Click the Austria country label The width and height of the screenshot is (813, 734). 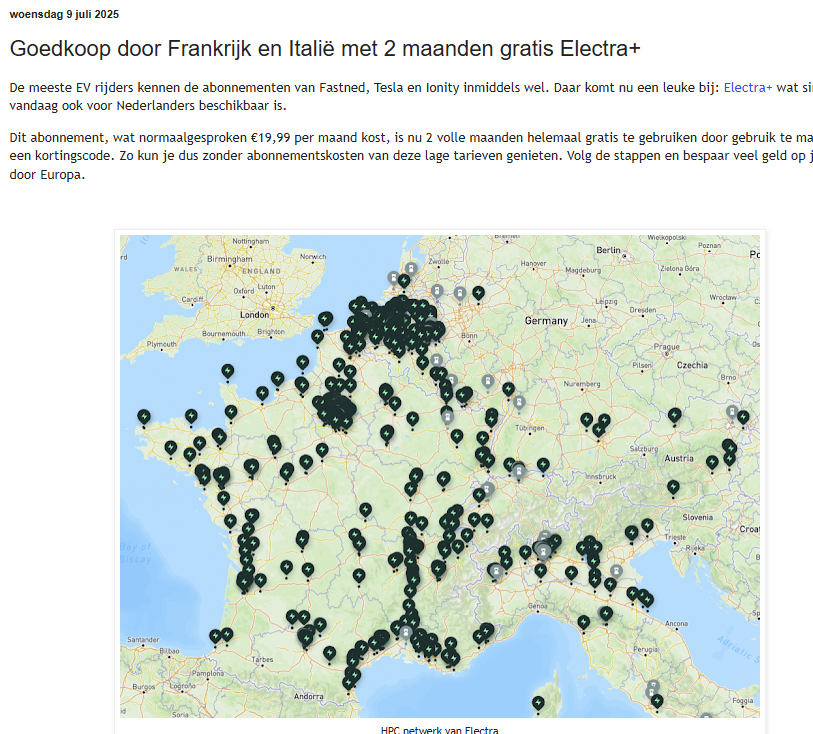(x=679, y=458)
